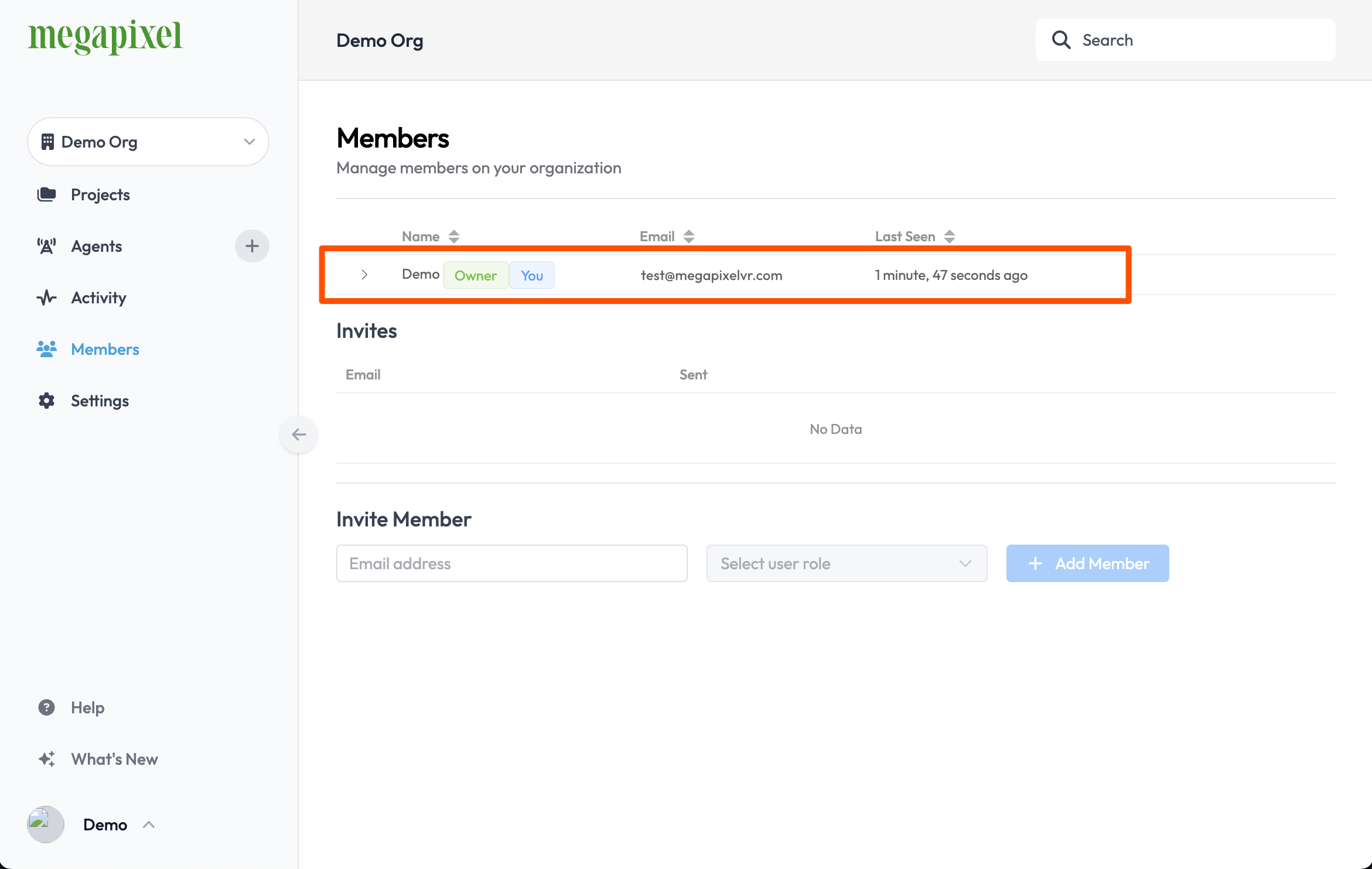1372x869 pixels.
Task: Click the Members icon in sidebar
Action: pos(47,349)
